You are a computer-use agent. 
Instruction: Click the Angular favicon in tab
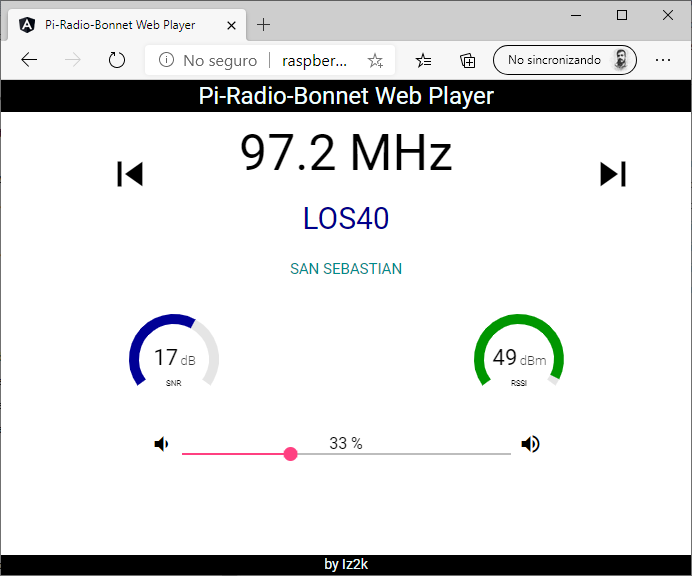[27, 25]
